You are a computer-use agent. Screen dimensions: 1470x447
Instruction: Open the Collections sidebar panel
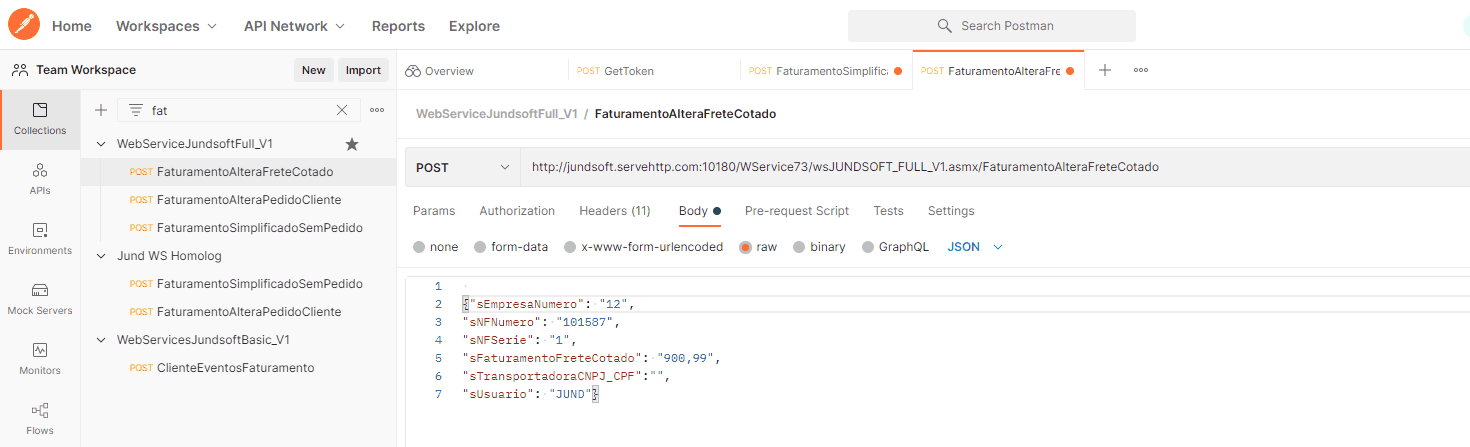[40, 119]
